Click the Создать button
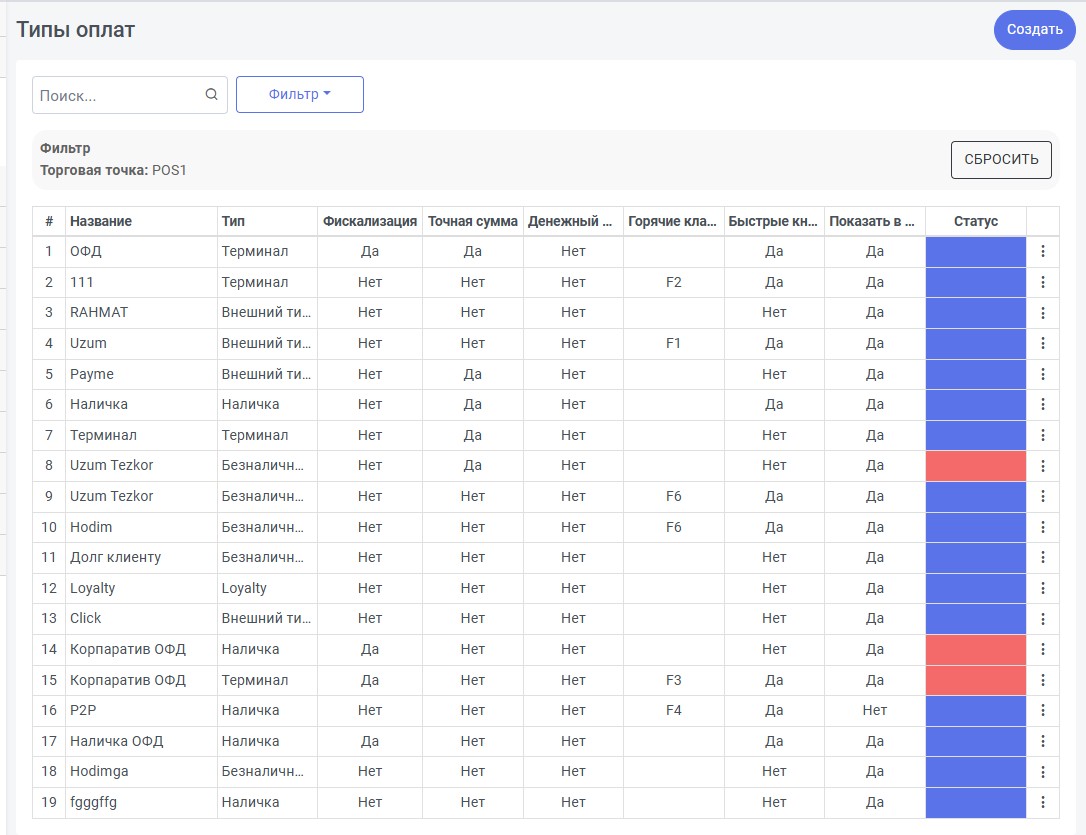The height and width of the screenshot is (835, 1086). pyautogui.click(x=1035, y=30)
